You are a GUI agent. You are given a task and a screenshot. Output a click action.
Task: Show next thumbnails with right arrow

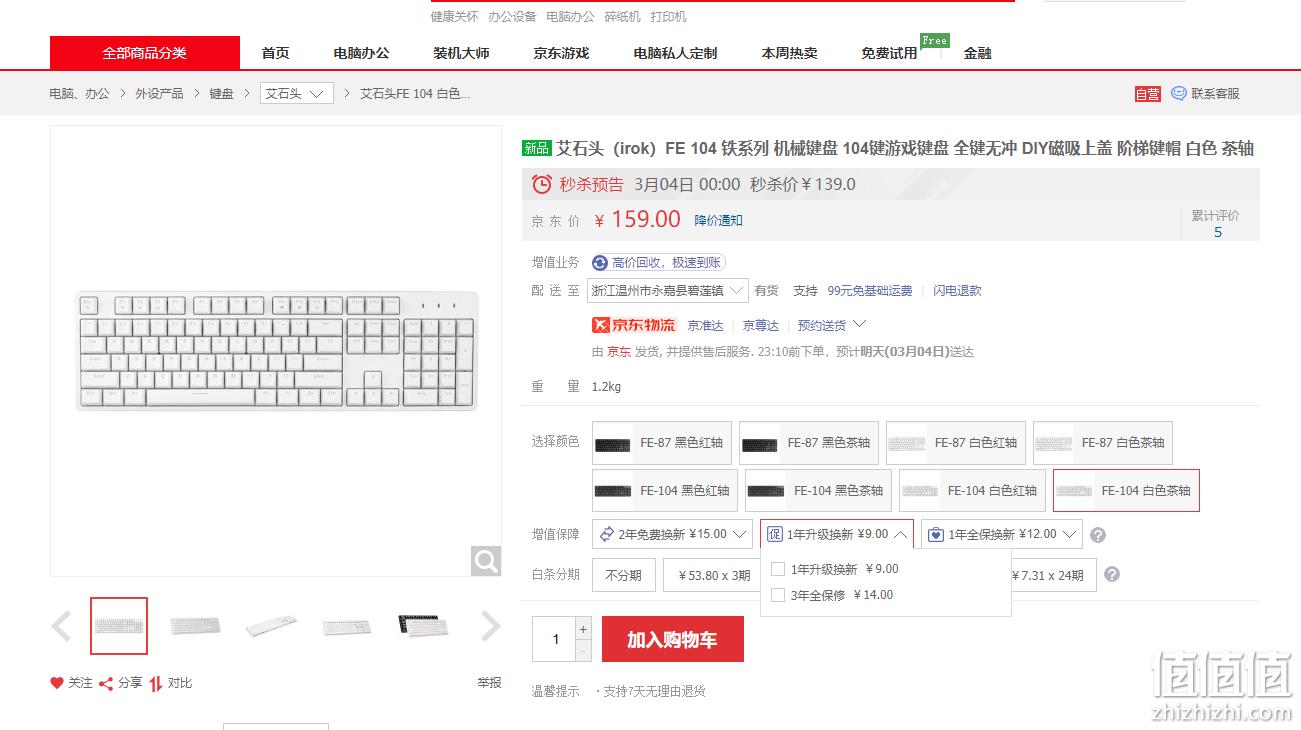click(490, 626)
